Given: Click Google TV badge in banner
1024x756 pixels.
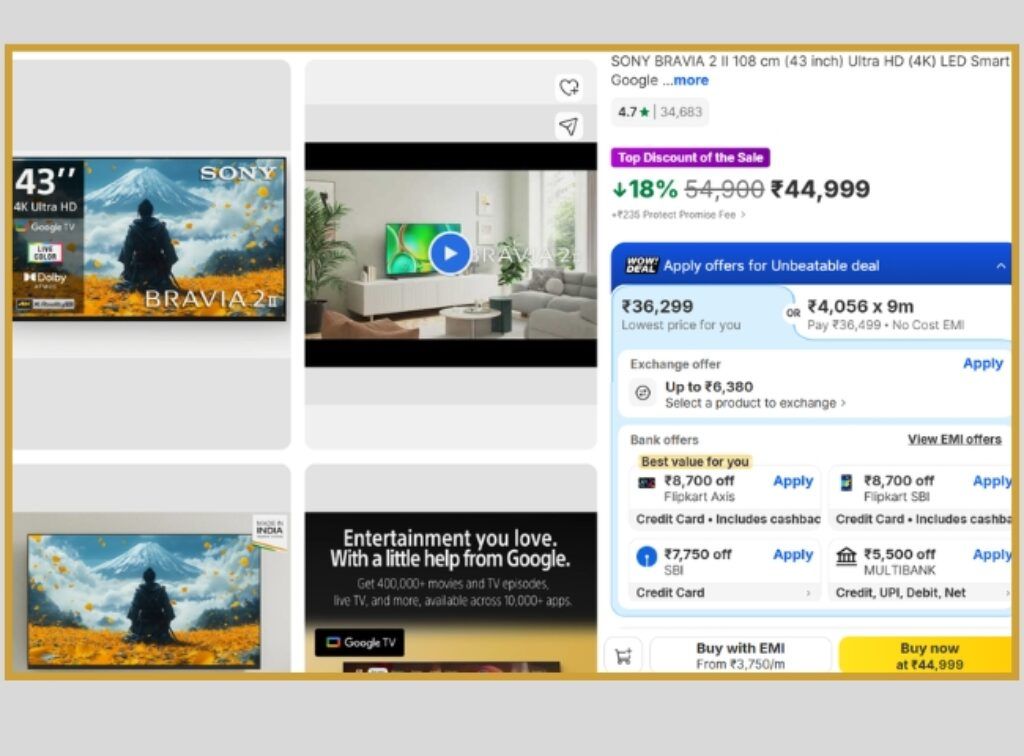Looking at the screenshot, I should [x=360, y=642].
